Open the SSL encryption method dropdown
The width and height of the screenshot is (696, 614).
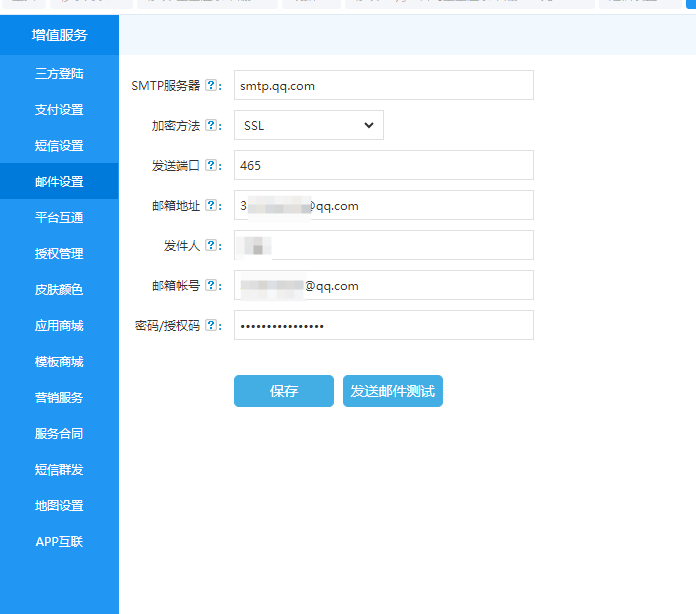[308, 125]
